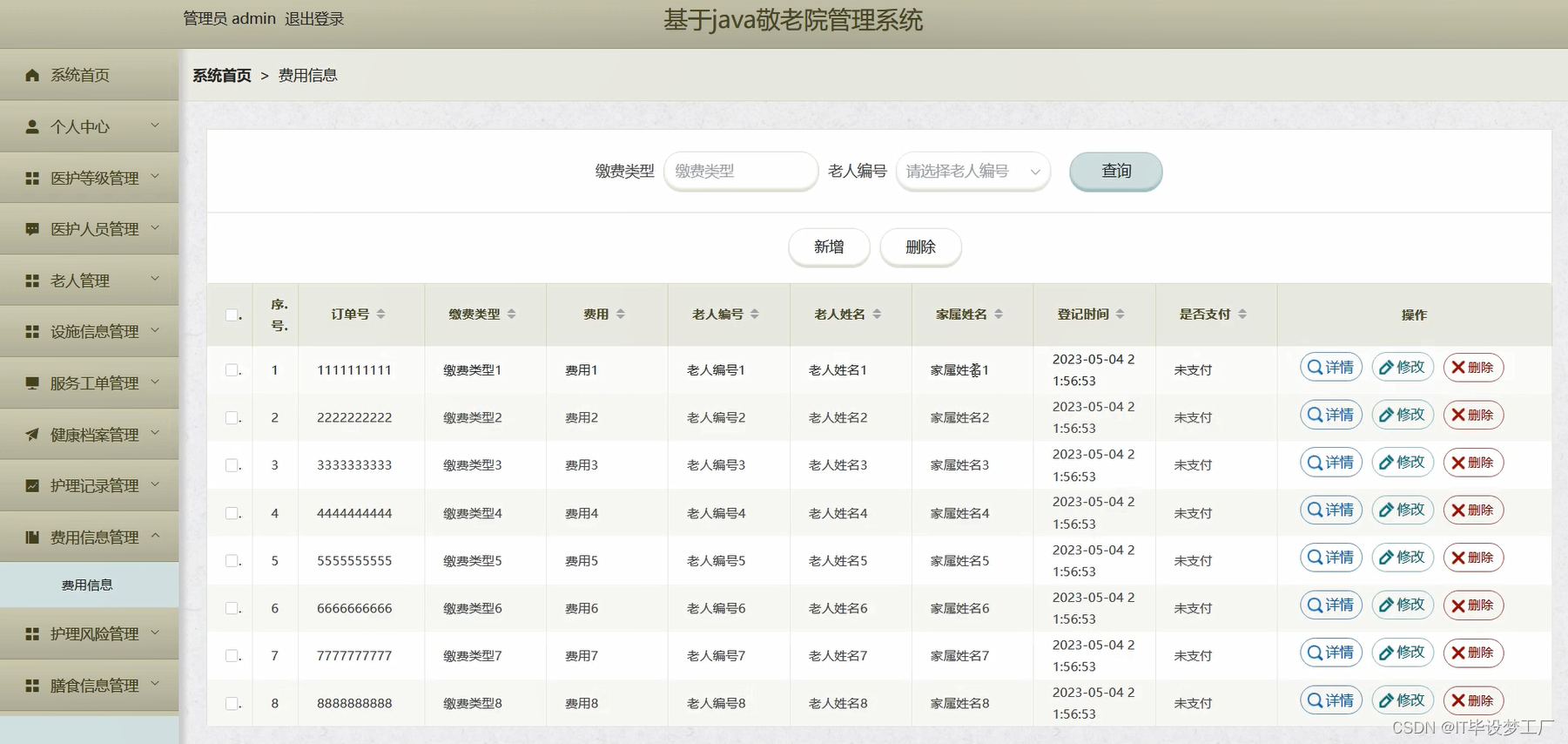Image resolution: width=1568 pixels, height=744 pixels.
Task: Open the 系统首页 sidebar menu
Action: click(89, 75)
